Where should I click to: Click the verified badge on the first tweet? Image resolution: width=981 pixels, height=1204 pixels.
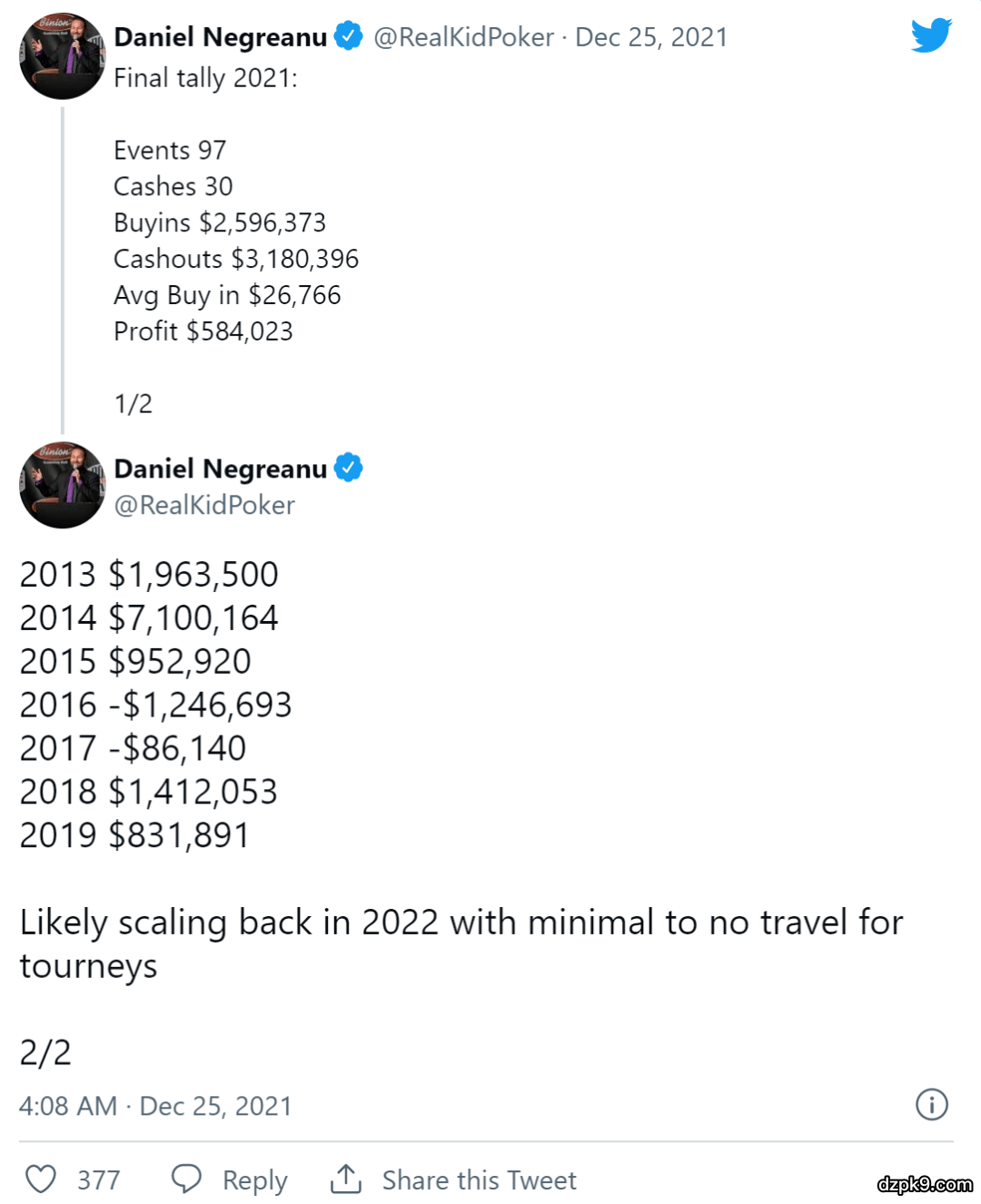(348, 36)
